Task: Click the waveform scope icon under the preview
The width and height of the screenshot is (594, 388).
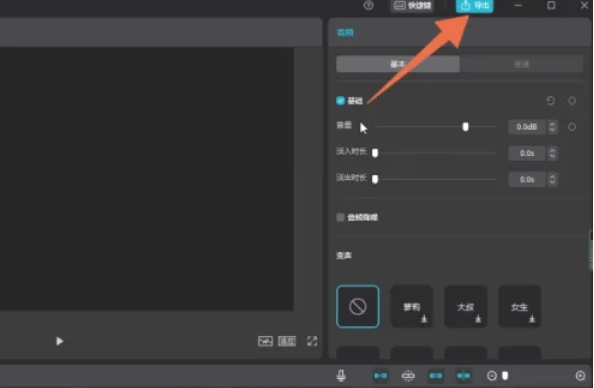Action: tap(265, 341)
